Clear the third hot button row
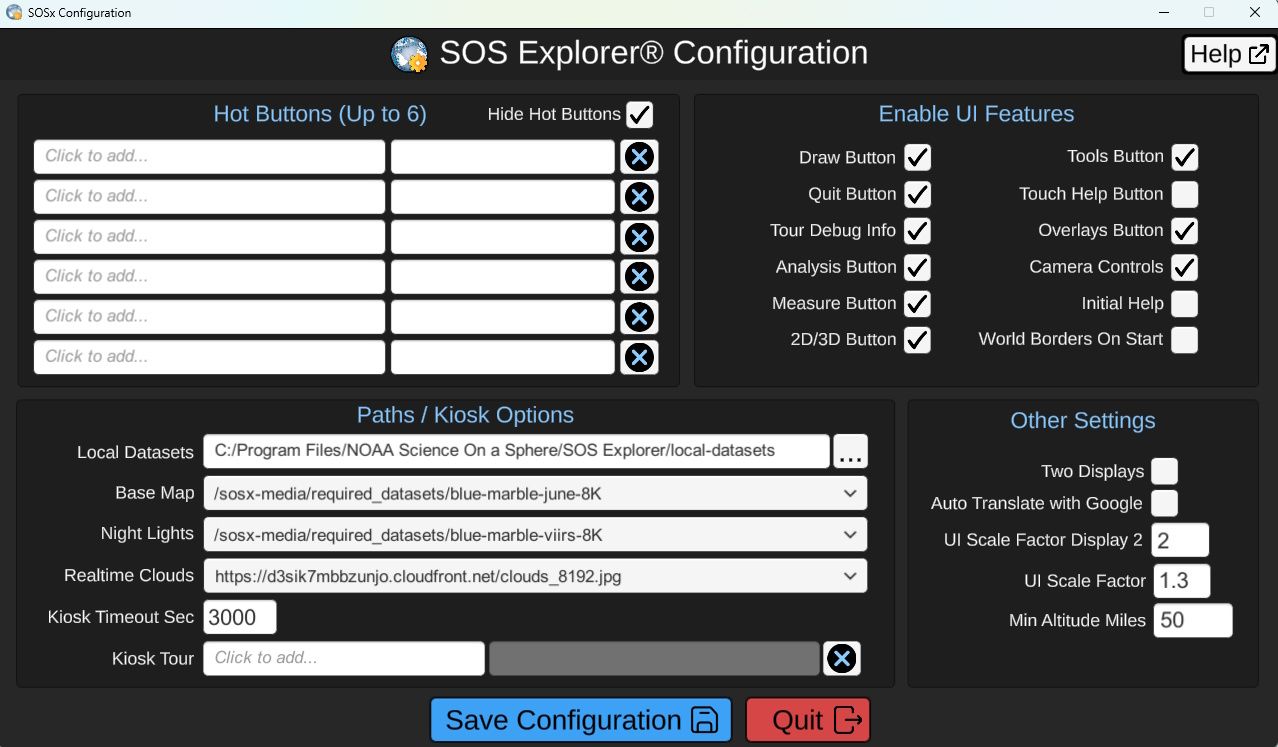Viewport: 1278px width, 747px height. point(639,237)
